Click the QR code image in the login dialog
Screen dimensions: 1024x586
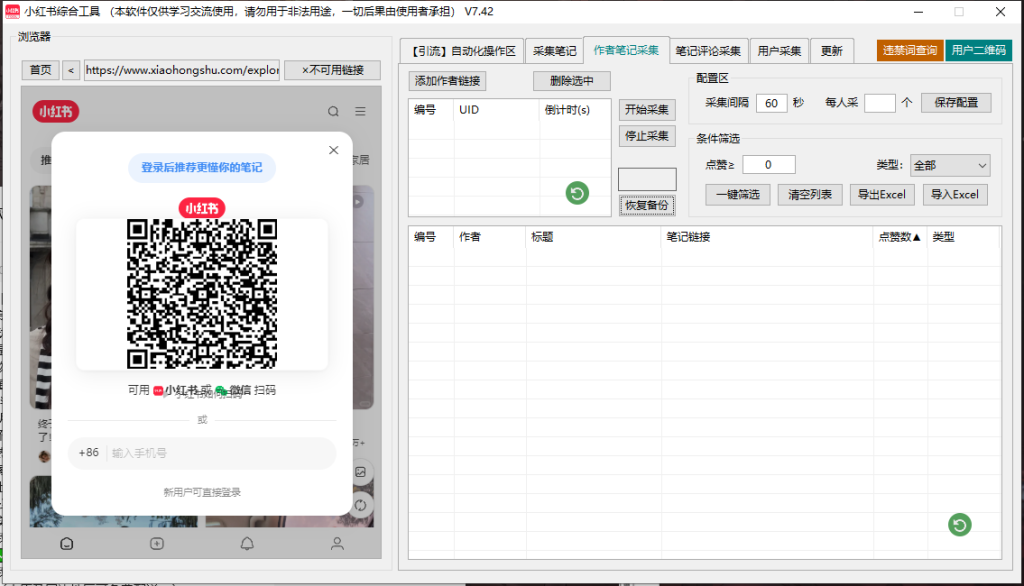coord(202,294)
